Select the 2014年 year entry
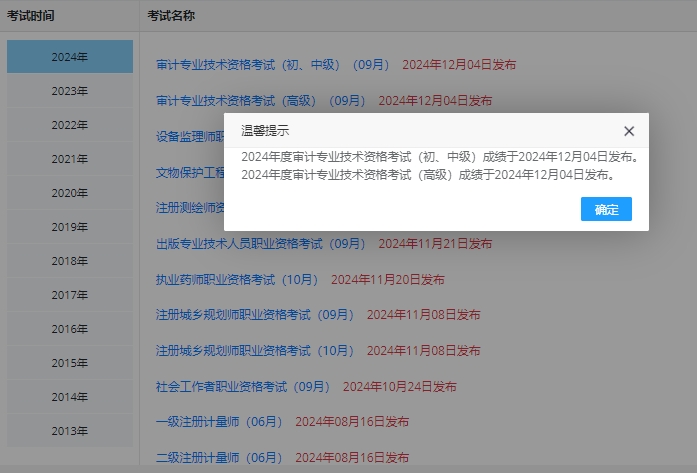Image resolution: width=697 pixels, height=473 pixels. [x=70, y=397]
